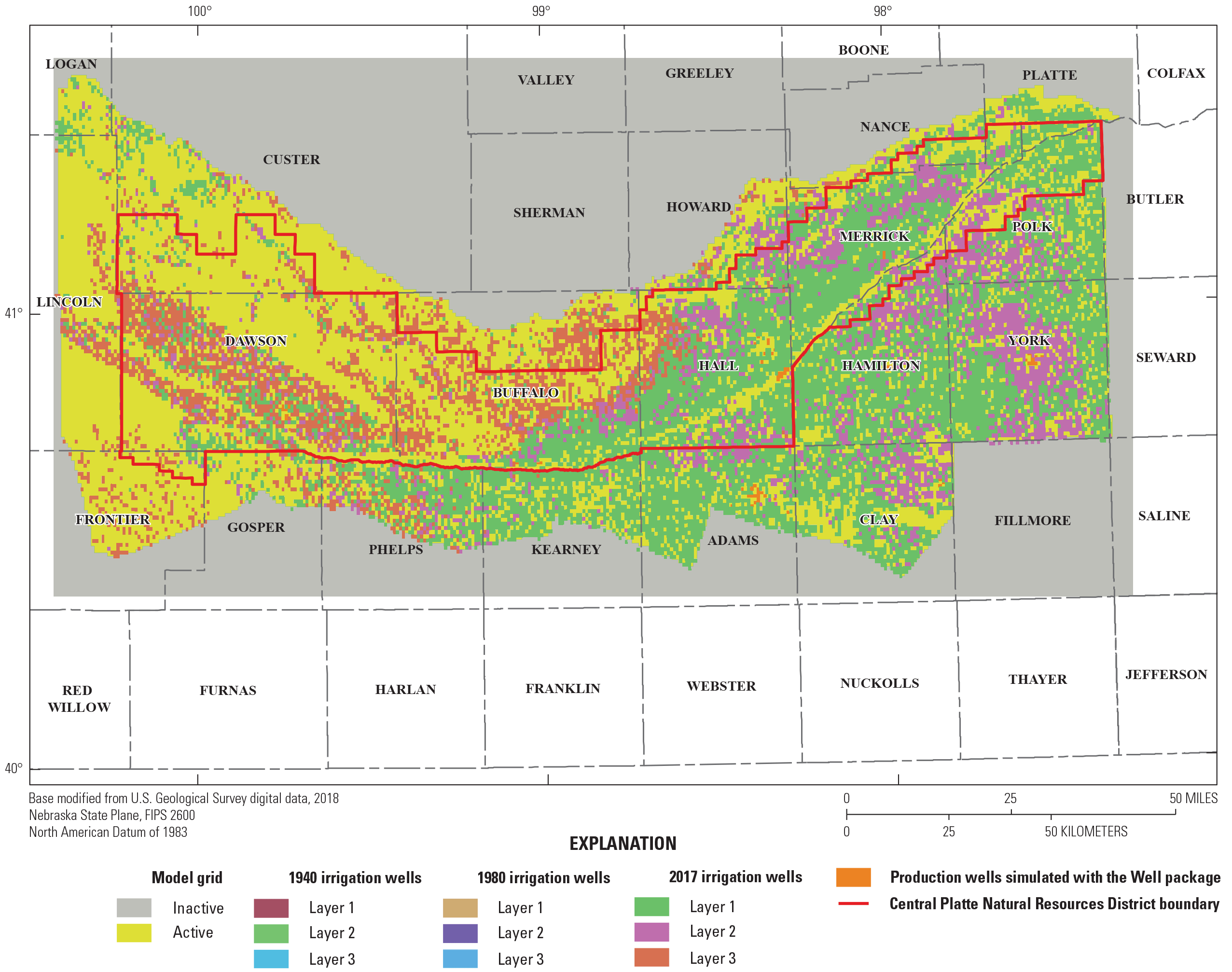
Task: Click the HAMILTON county label
Action: [881, 366]
